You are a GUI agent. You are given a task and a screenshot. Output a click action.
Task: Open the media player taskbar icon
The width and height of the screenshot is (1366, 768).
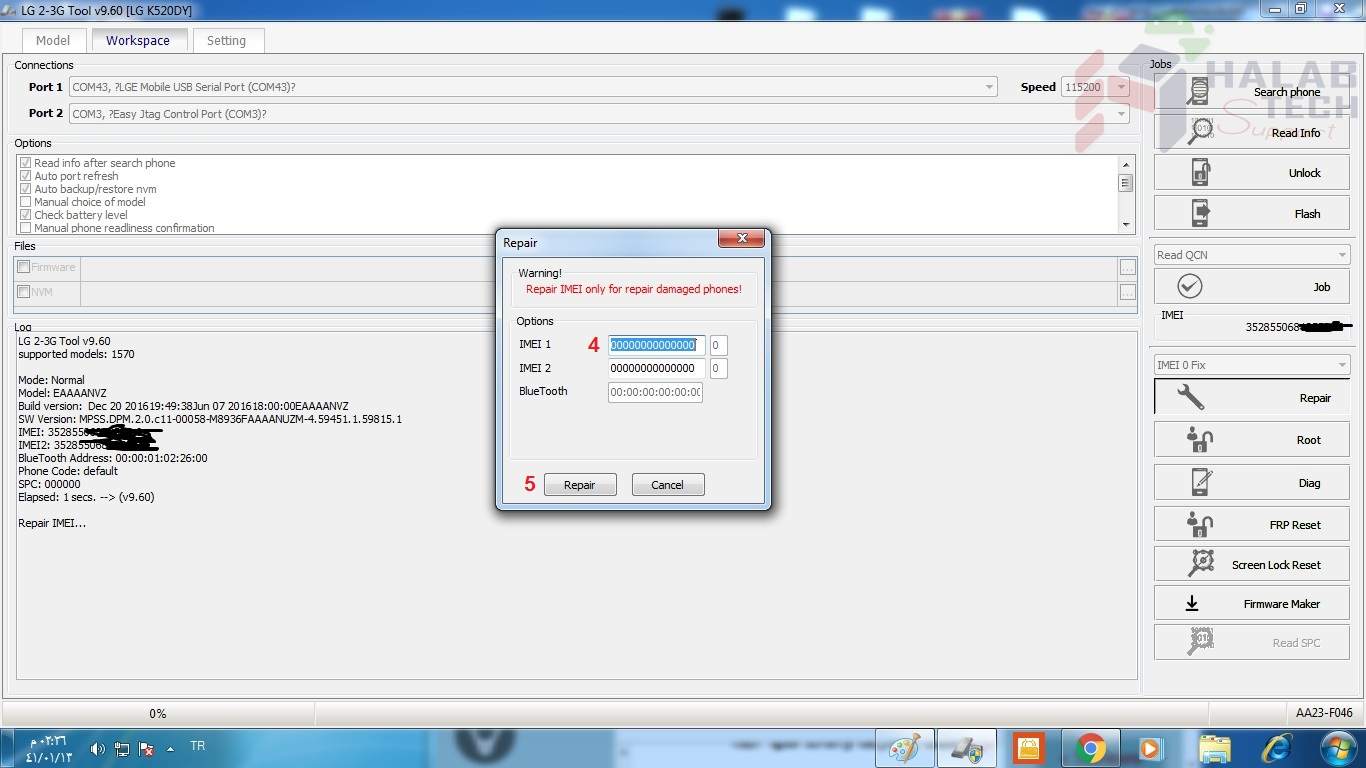pyautogui.click(x=1150, y=748)
